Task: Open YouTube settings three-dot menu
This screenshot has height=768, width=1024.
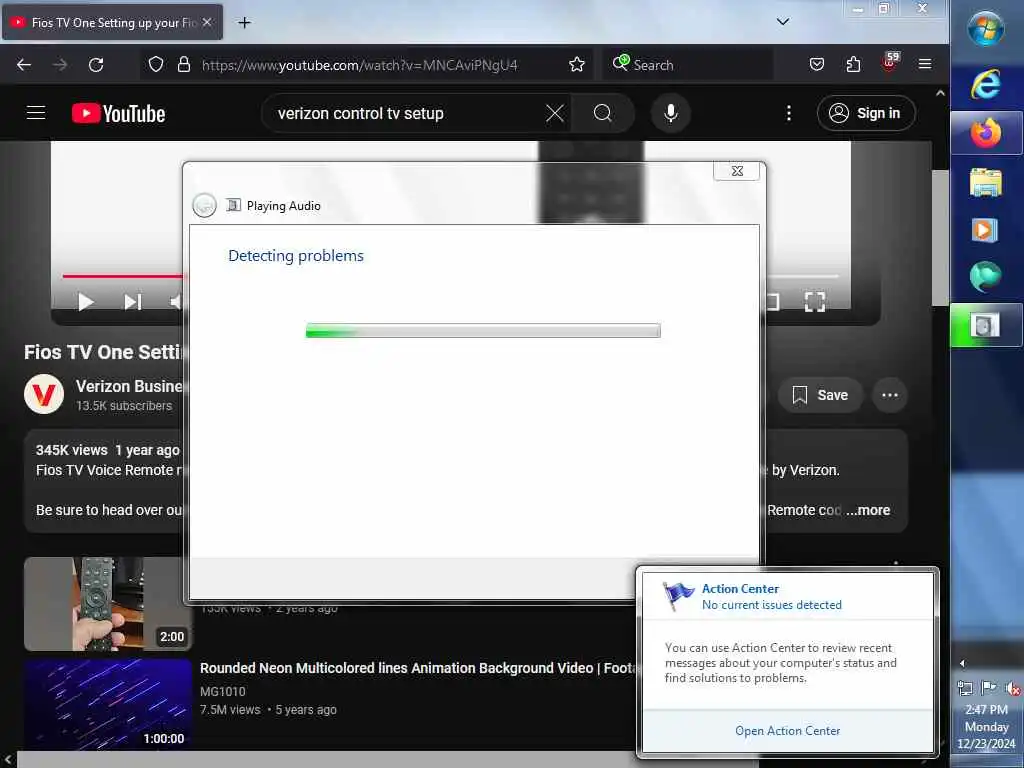Action: tap(789, 114)
